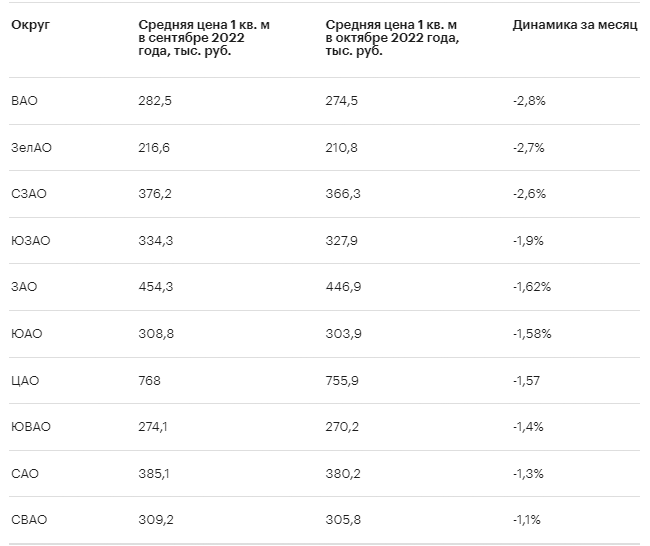Select the ЗелАО district cell
This screenshot has width=650, height=546.
pos(31,147)
